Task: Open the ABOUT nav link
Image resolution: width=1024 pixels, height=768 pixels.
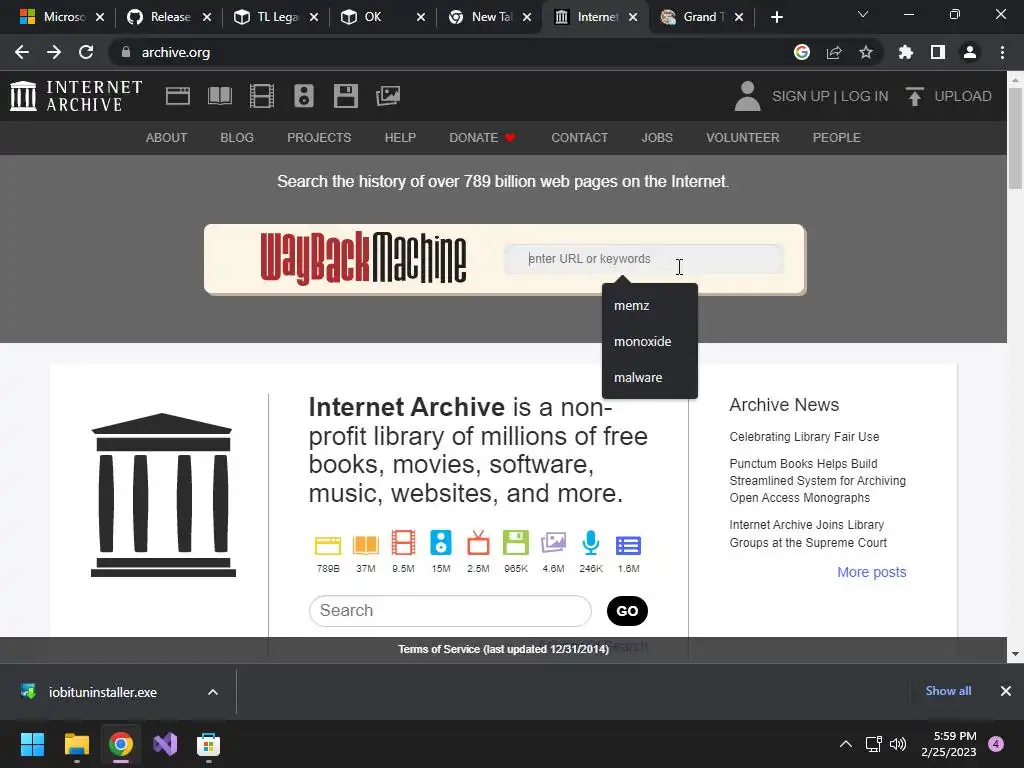Action: pos(167,138)
